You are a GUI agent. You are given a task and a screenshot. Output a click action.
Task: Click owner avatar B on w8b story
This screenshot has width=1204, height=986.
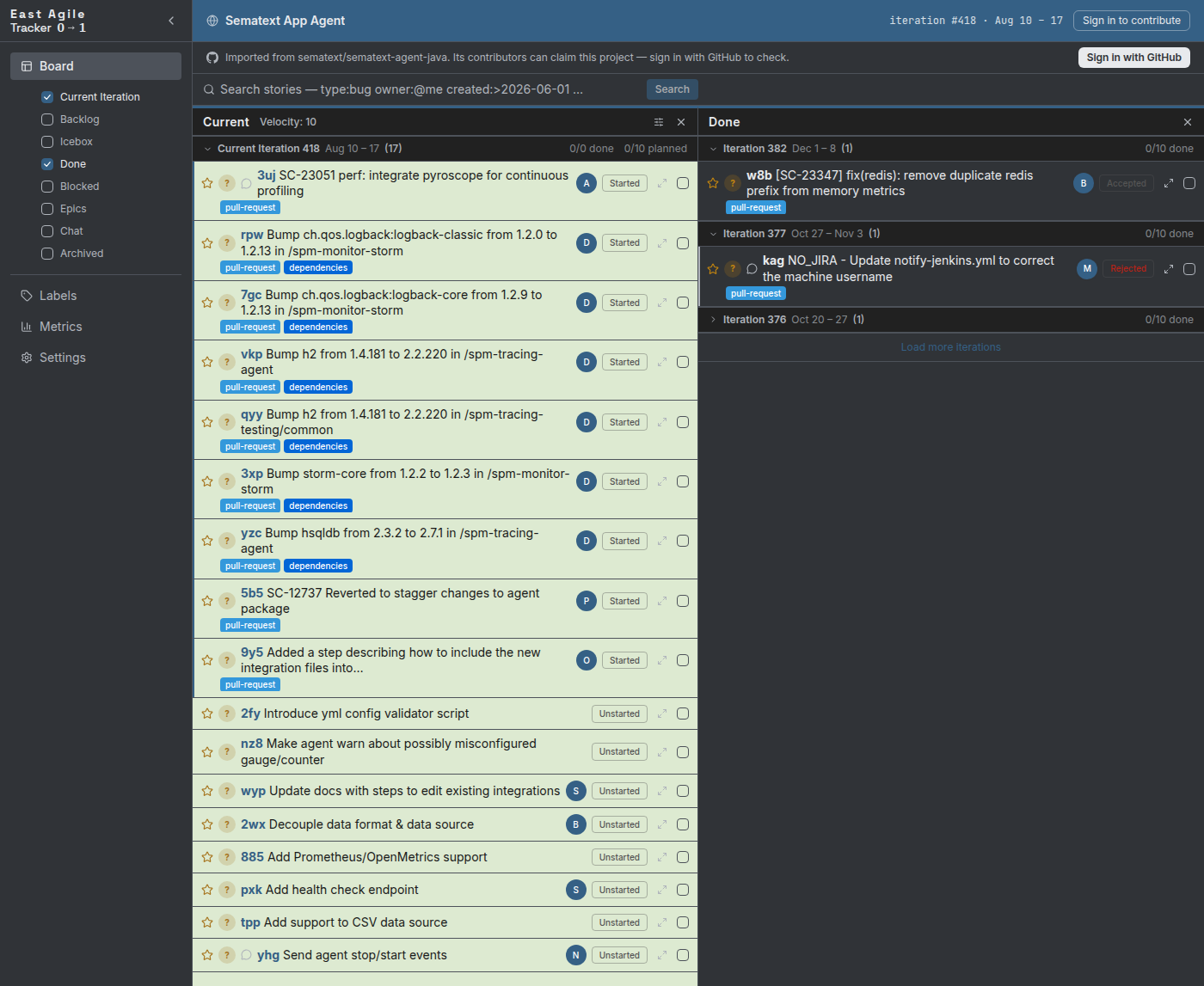1084,183
